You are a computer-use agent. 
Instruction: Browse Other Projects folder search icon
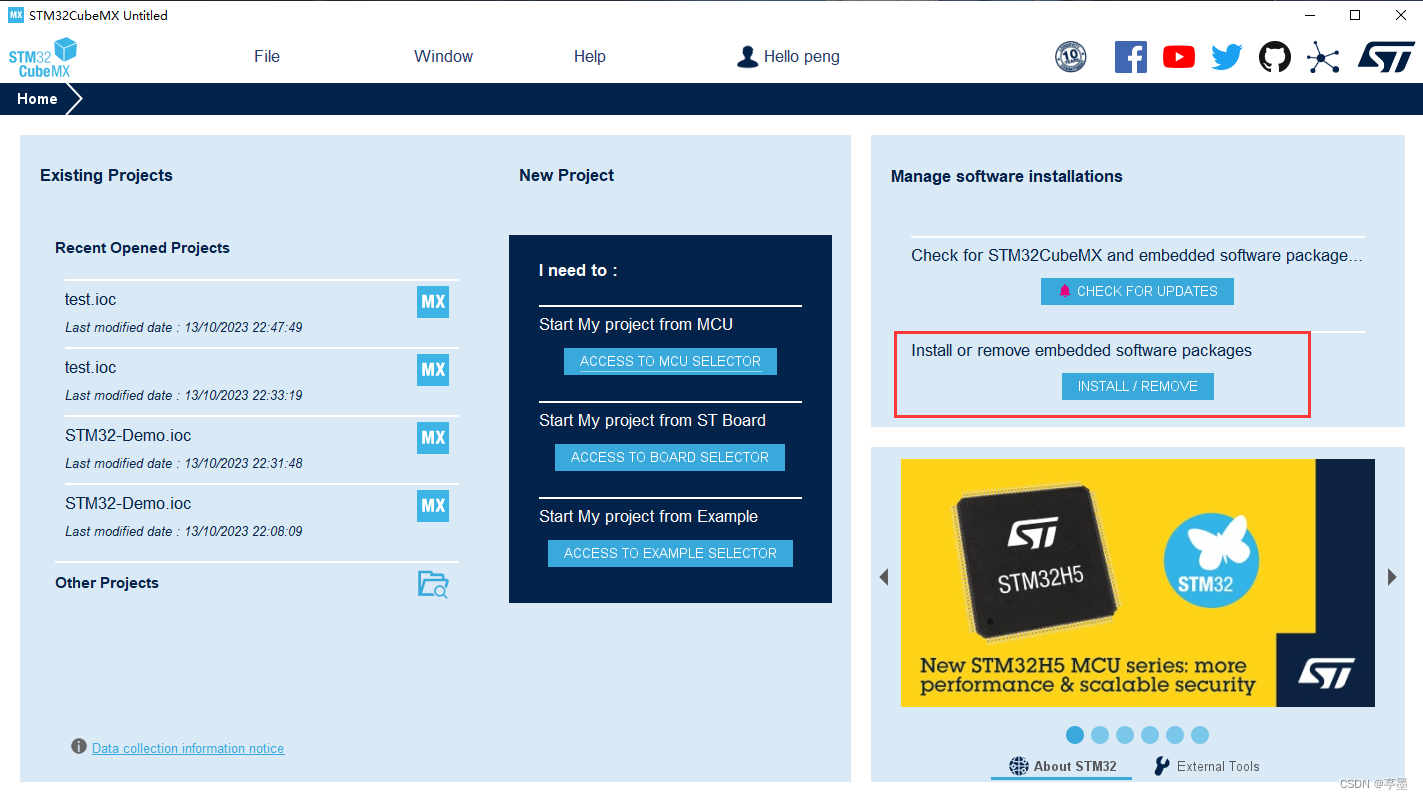tap(433, 584)
